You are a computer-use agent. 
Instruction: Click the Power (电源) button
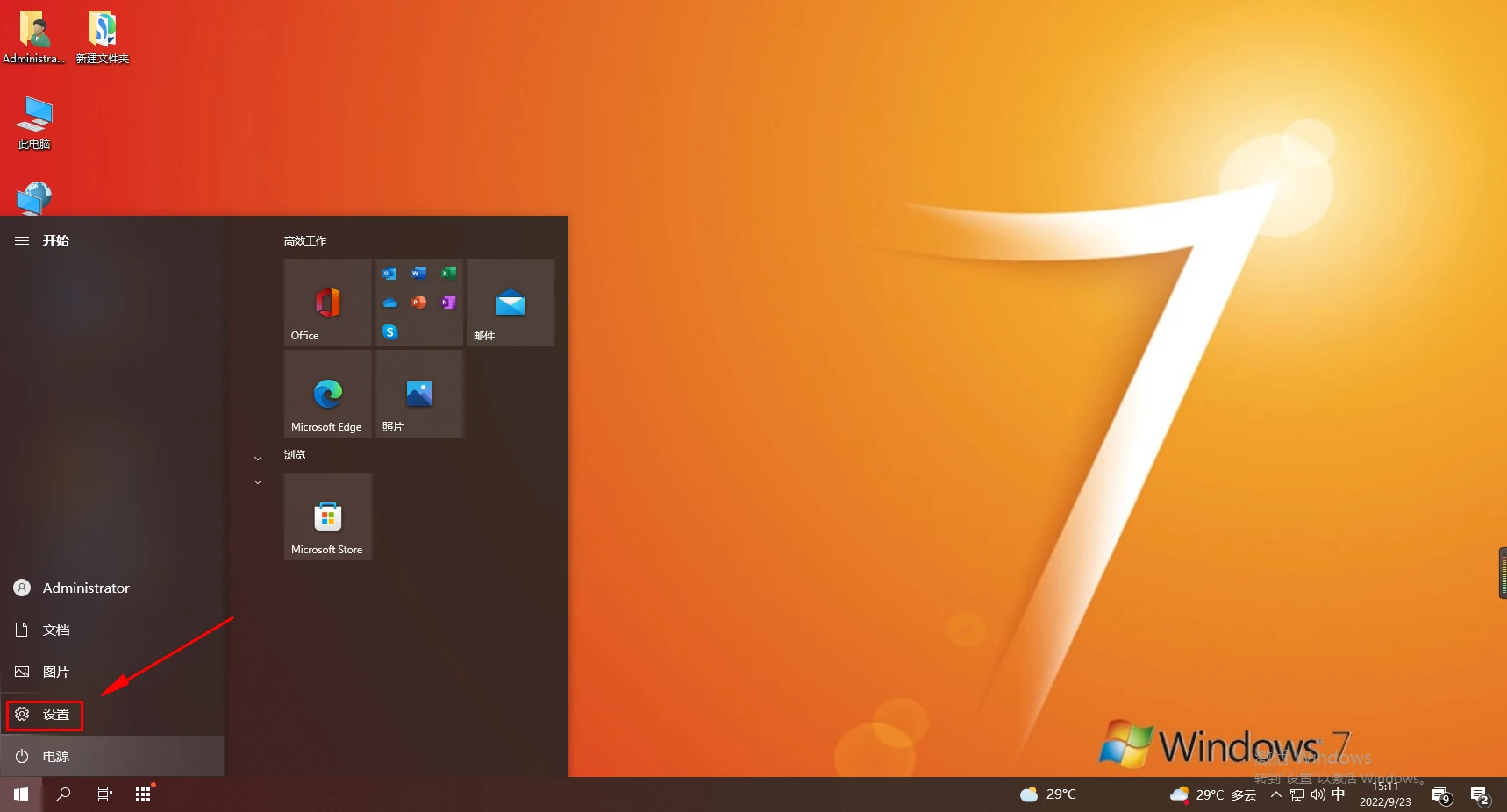[112, 756]
